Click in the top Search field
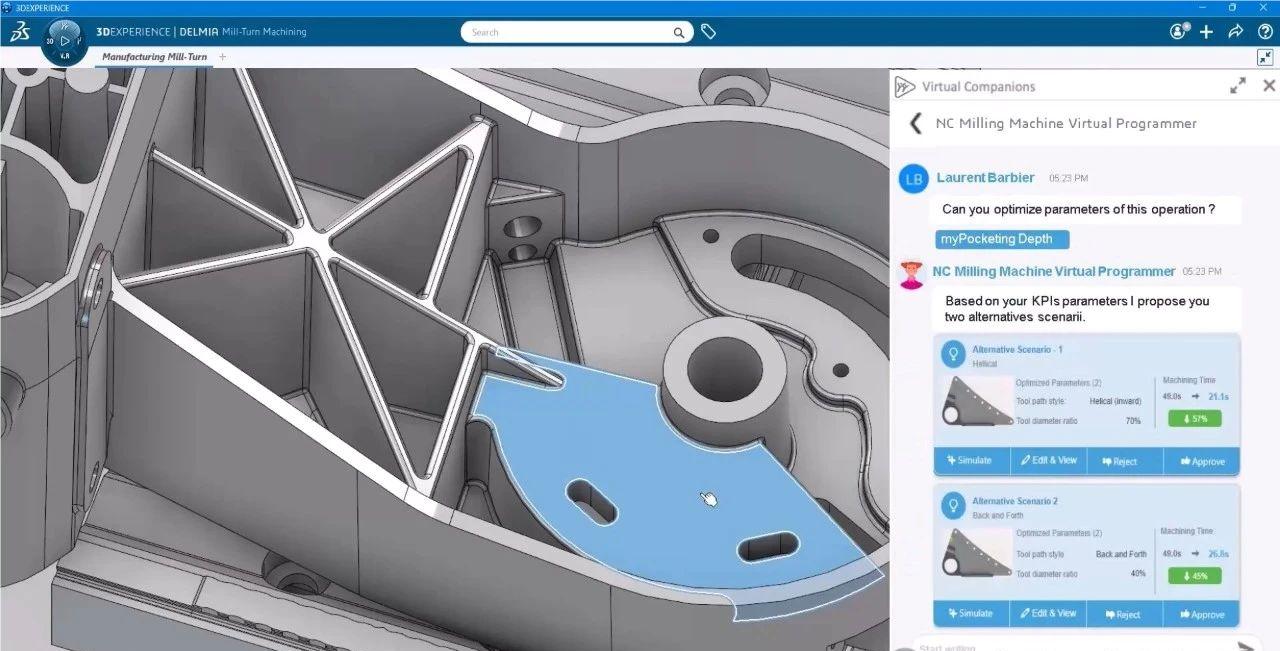The image size is (1280, 651). pyautogui.click(x=565, y=33)
